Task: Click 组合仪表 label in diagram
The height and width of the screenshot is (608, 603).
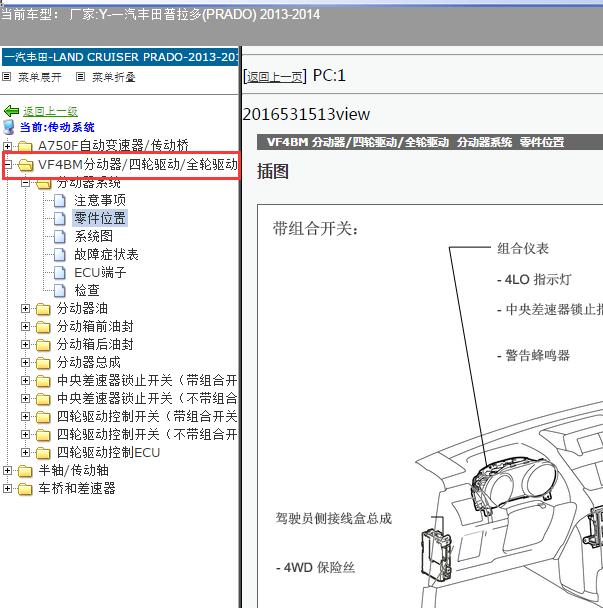Action: [x=523, y=249]
